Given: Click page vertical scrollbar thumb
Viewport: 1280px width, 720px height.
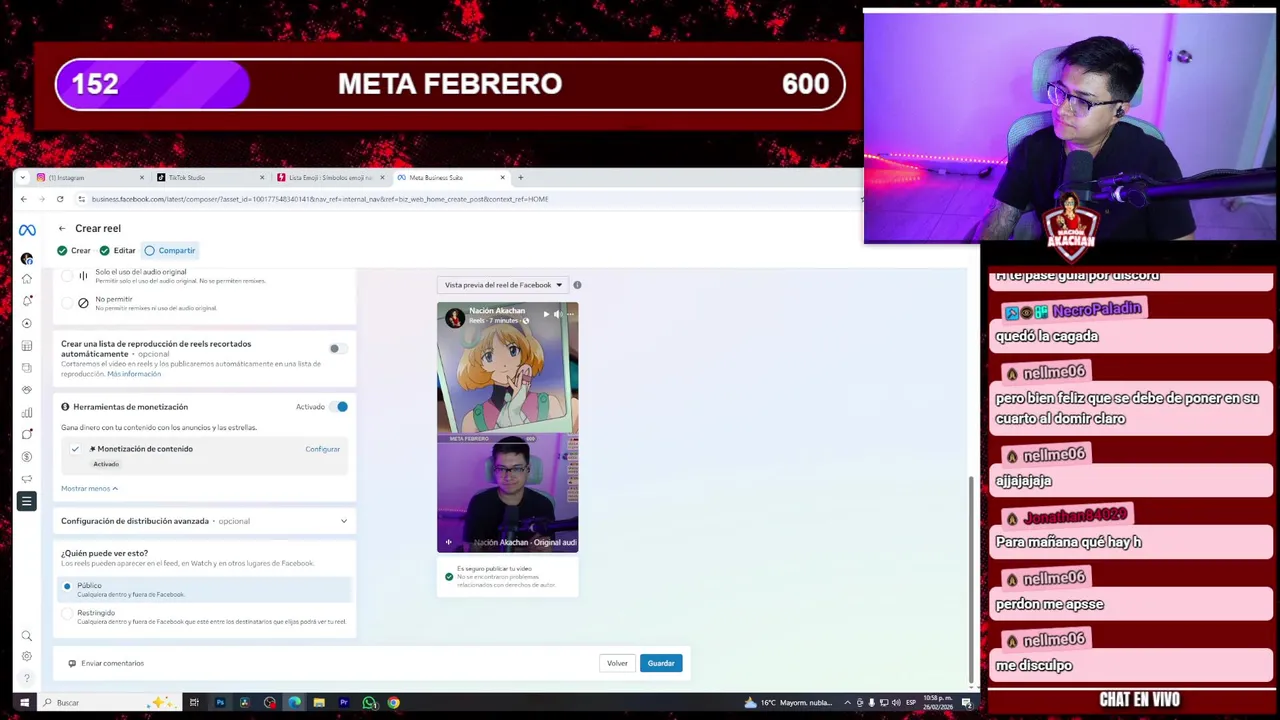Looking at the screenshot, I should coord(971,578).
